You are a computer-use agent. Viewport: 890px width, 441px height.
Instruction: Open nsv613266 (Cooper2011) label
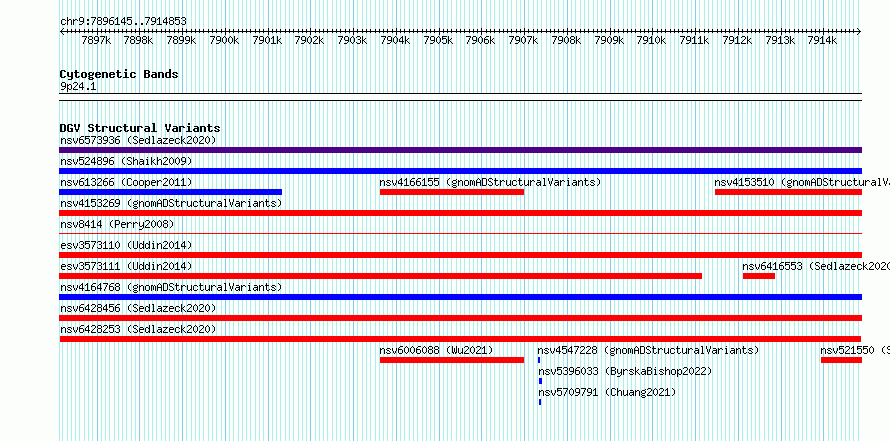[x=126, y=182]
